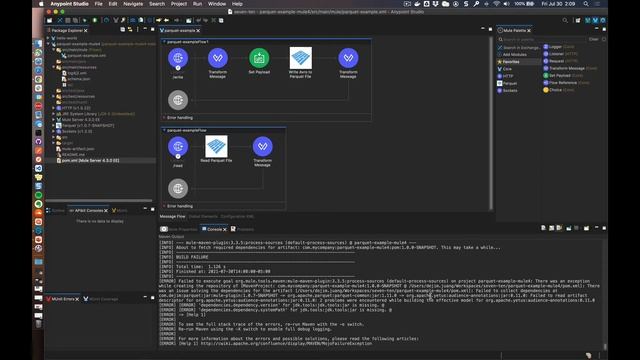Image resolution: width=640 pixels, height=360 pixels.
Task: Select Sockets category in Mule Palette
Action: tap(507, 91)
